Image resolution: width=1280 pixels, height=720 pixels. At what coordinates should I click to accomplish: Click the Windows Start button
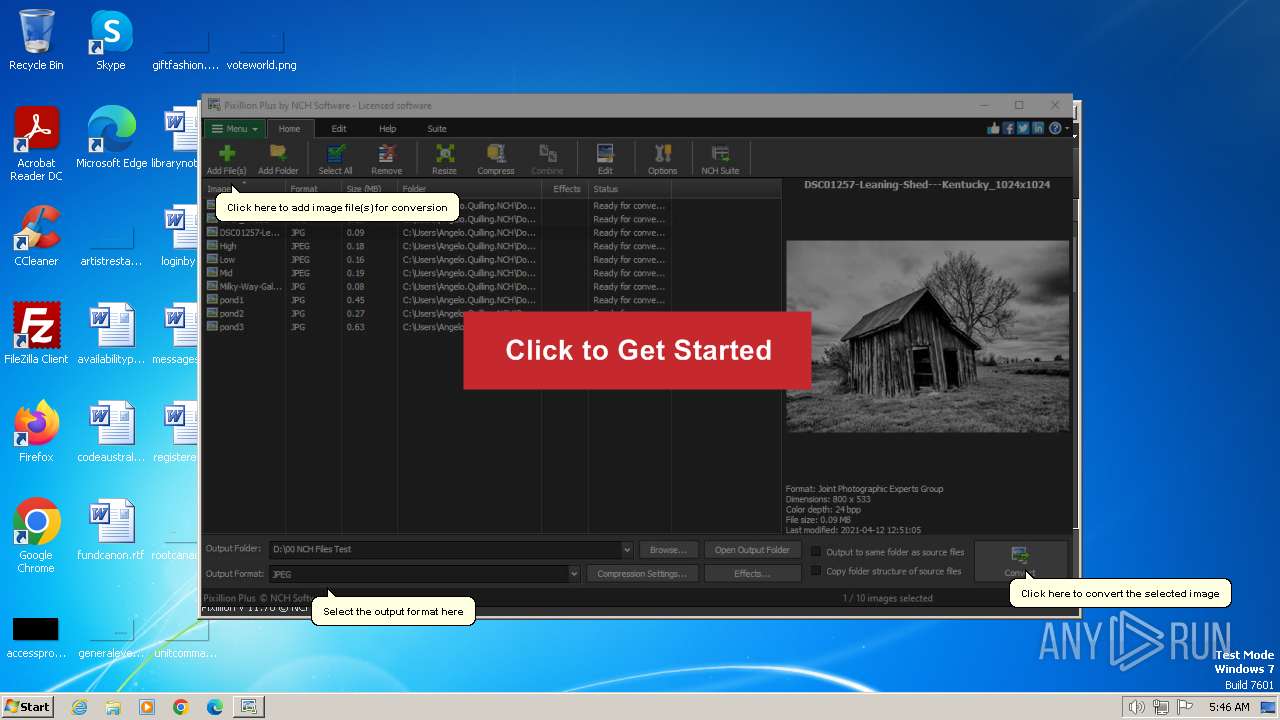click(27, 706)
